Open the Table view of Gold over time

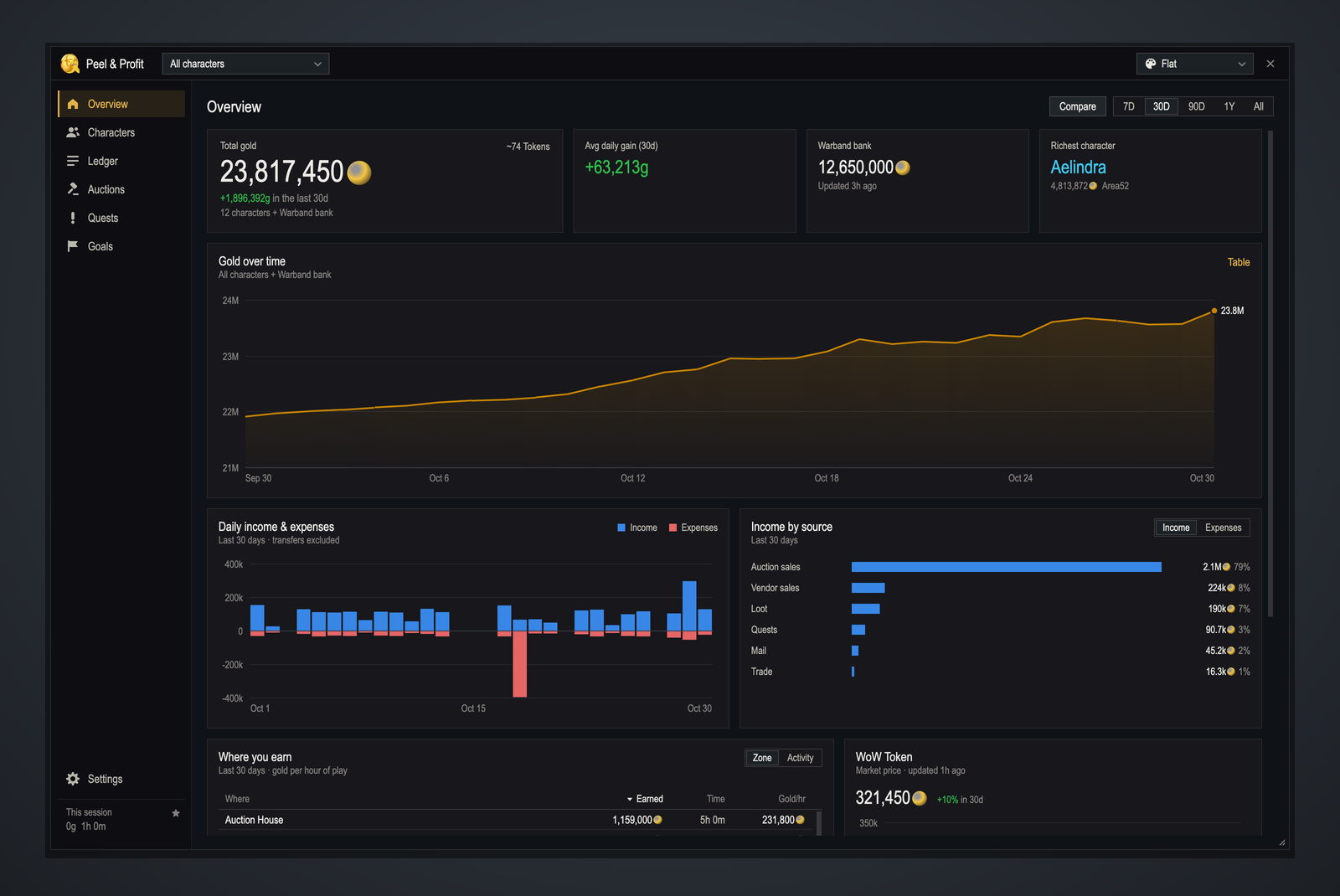(x=1239, y=262)
